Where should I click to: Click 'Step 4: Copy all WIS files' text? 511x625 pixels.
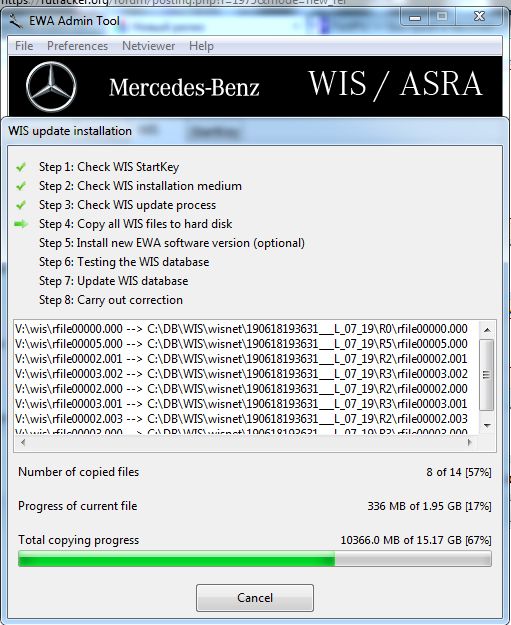pyautogui.click(x=136, y=224)
